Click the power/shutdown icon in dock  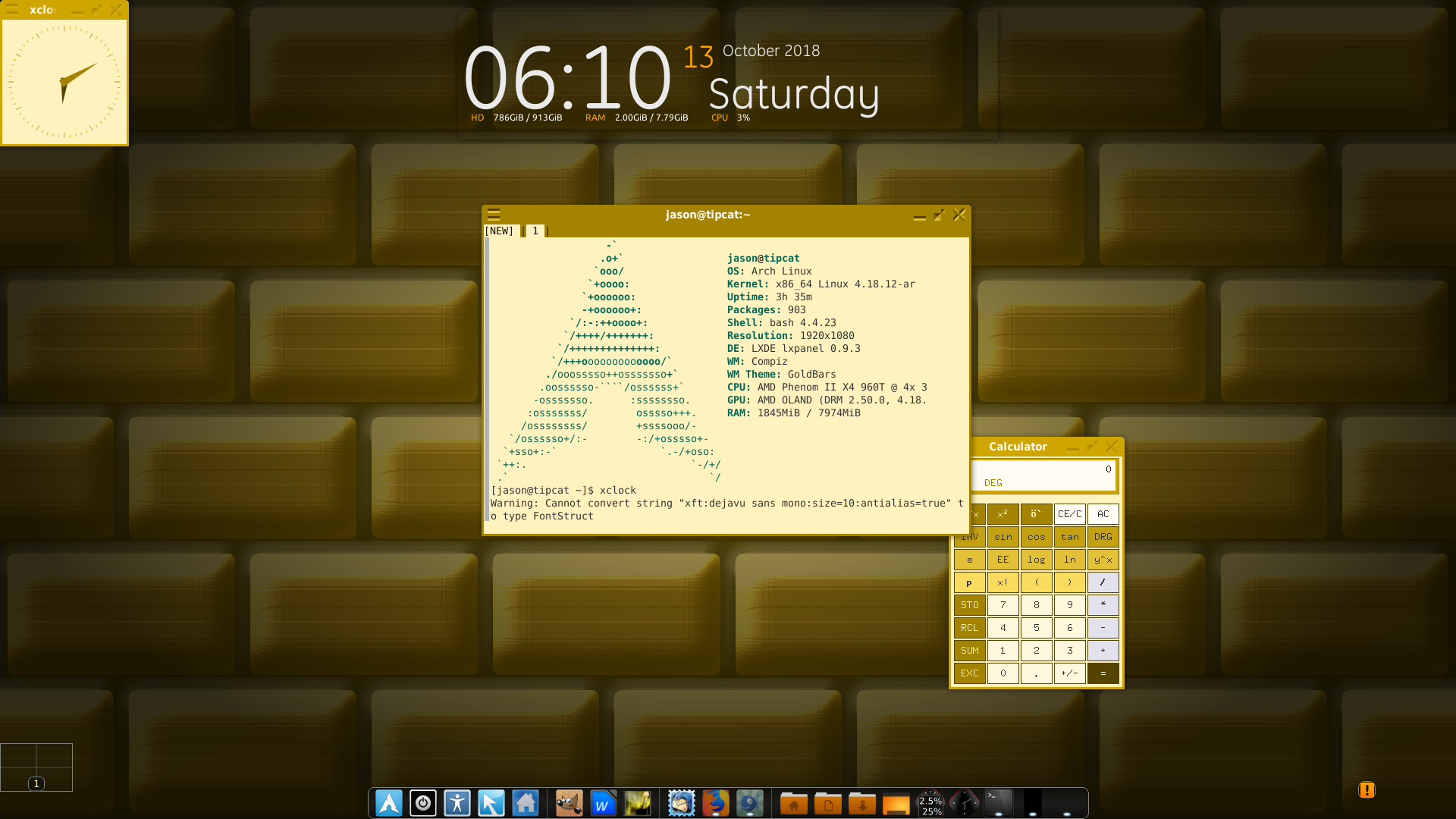pos(423,803)
